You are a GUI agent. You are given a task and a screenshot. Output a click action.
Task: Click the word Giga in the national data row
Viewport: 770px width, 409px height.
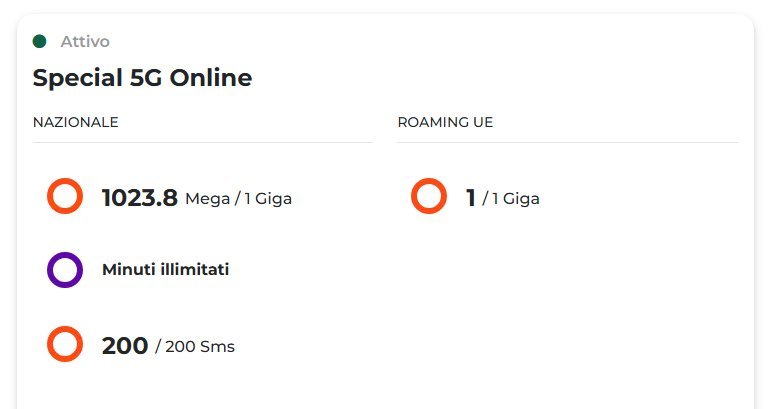pyautogui.click(x=273, y=199)
